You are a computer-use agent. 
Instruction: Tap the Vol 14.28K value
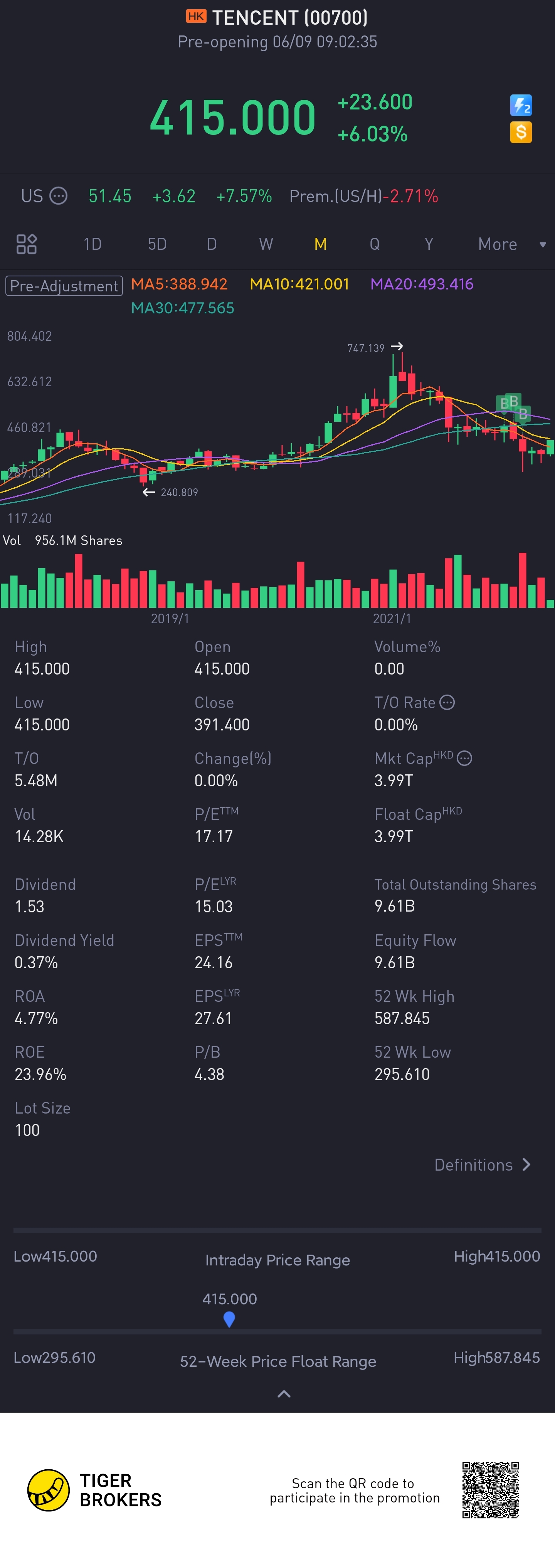point(39,836)
